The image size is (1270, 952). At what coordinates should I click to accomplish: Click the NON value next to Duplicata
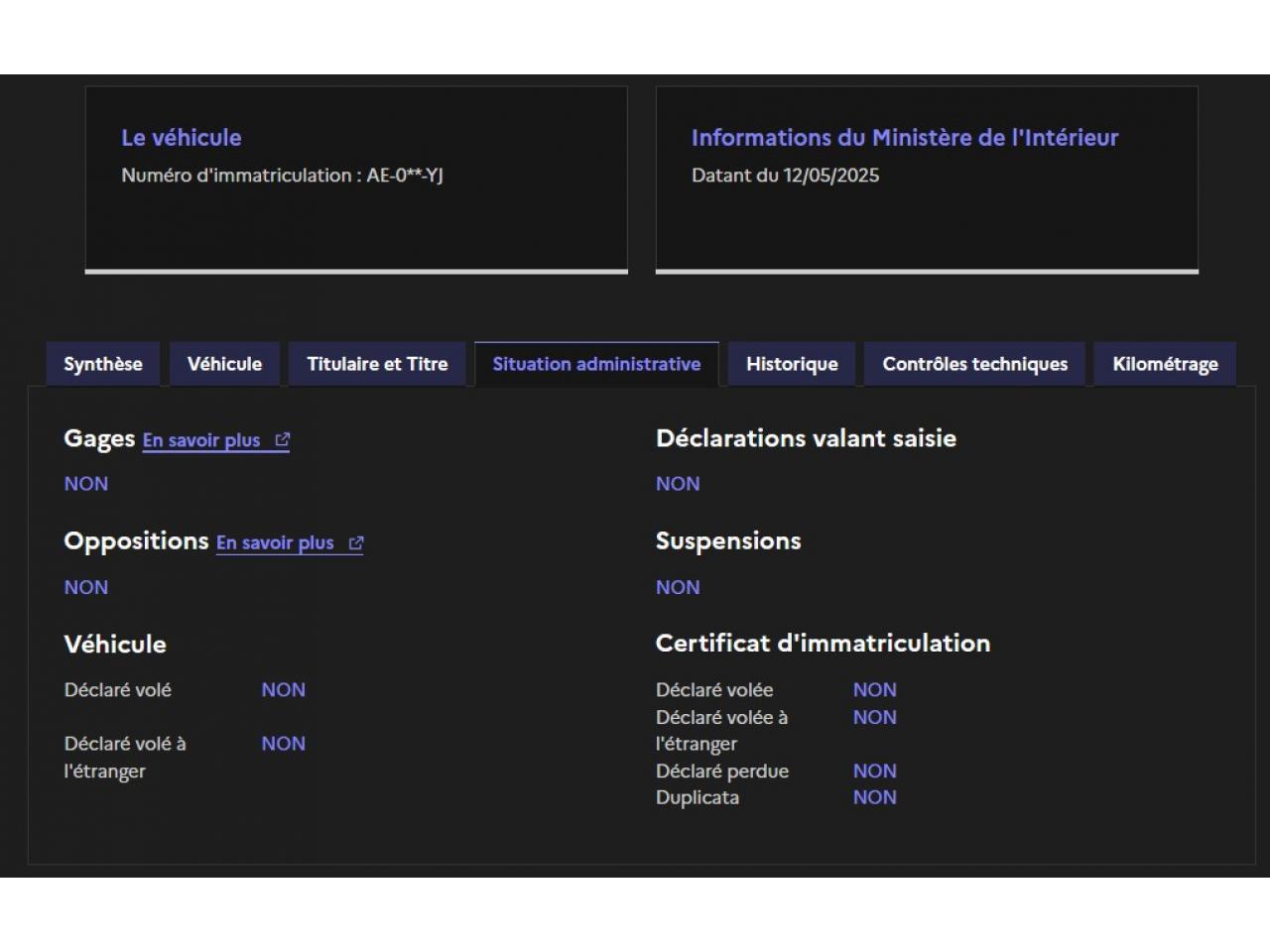(874, 797)
